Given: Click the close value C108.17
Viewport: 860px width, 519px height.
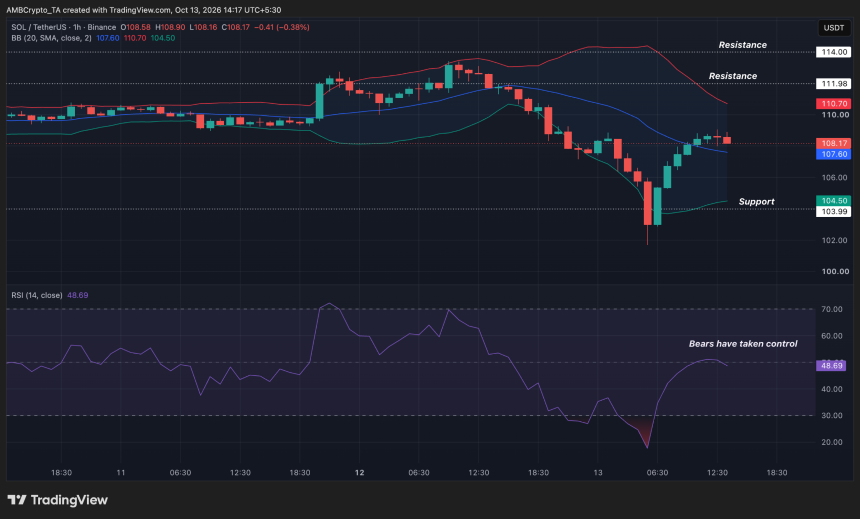Looking at the screenshot, I should (235, 27).
